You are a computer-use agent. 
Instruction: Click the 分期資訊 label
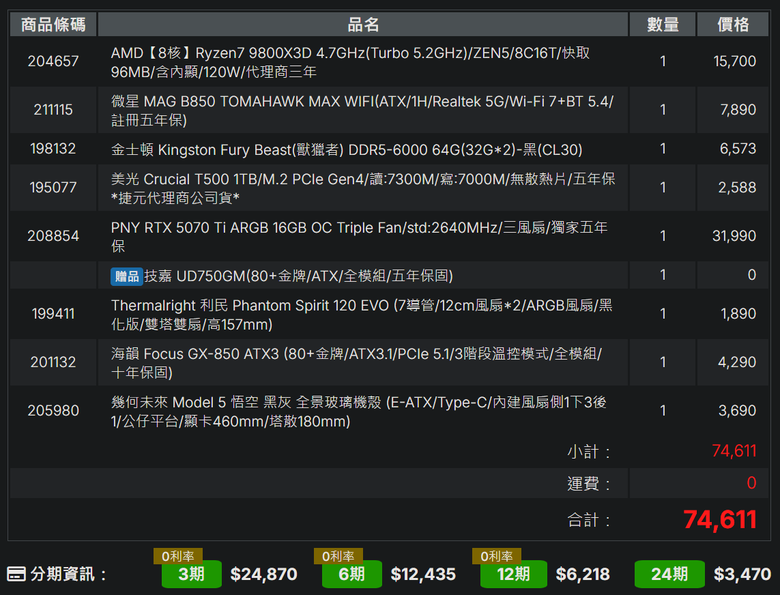[x=68, y=574]
